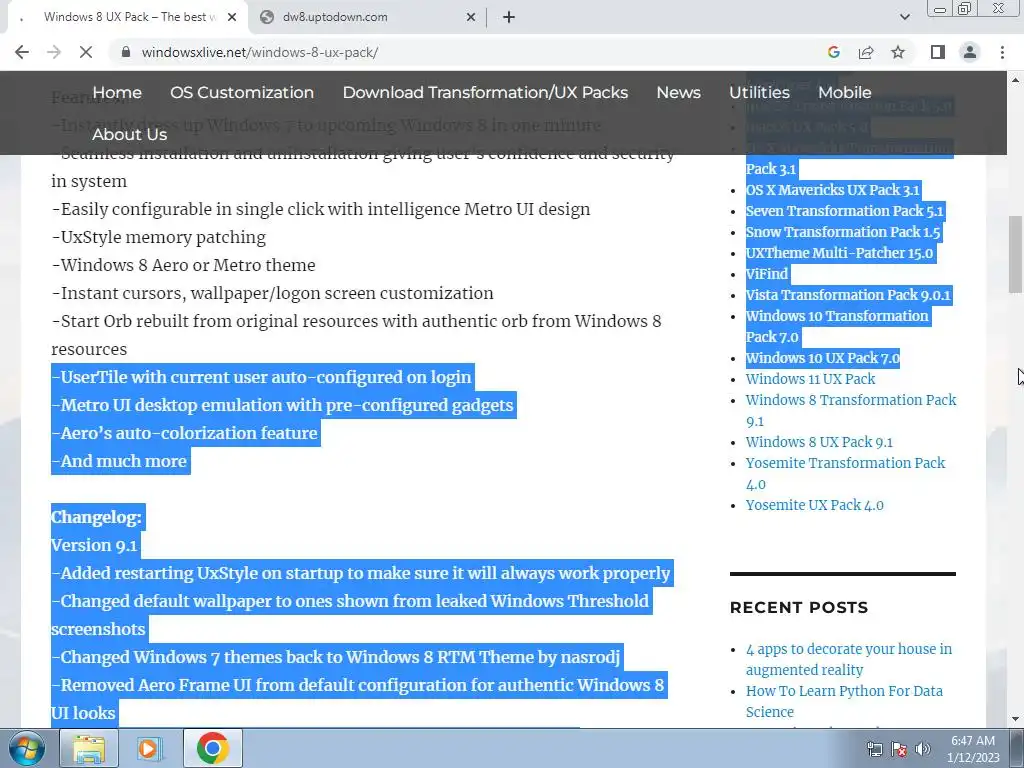Viewport: 1024px width, 768px height.
Task: Open Windows Explorer from taskbar
Action: coord(89,748)
